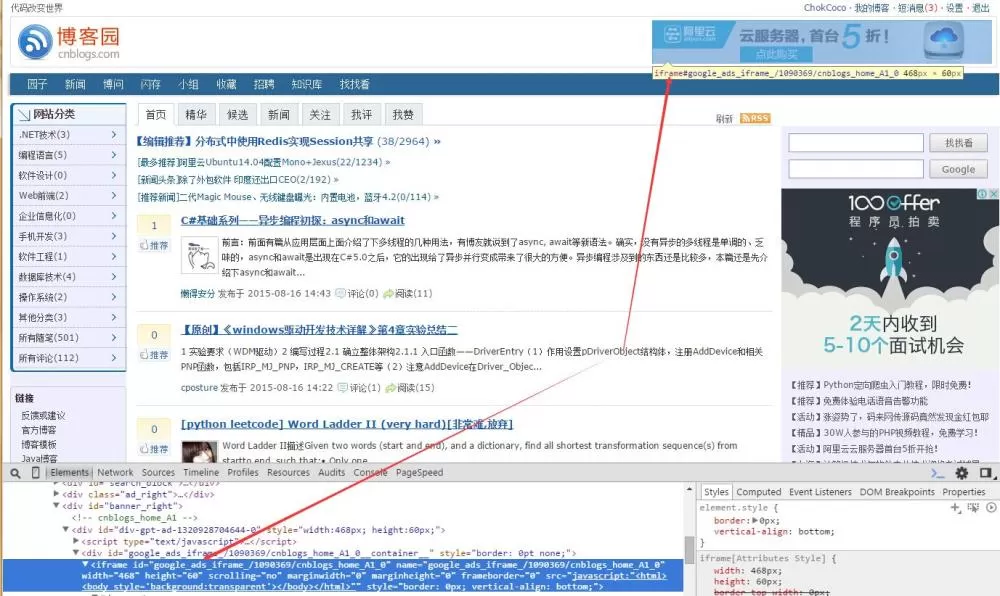Switch to the Sources panel in DevTools
The image size is (1000, 596).
(x=158, y=472)
